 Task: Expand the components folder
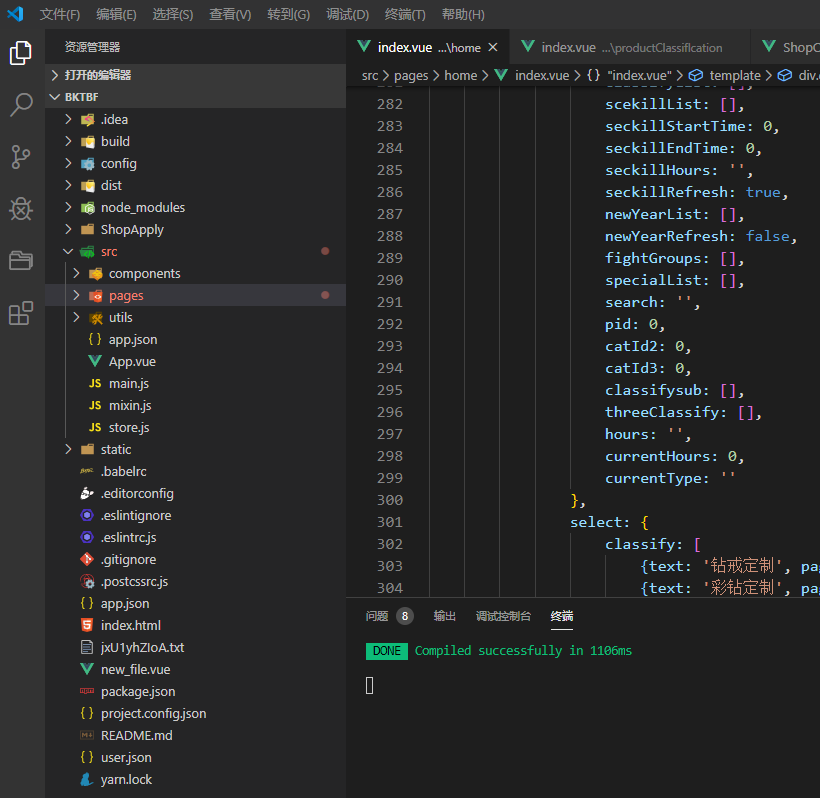[x=76, y=273]
